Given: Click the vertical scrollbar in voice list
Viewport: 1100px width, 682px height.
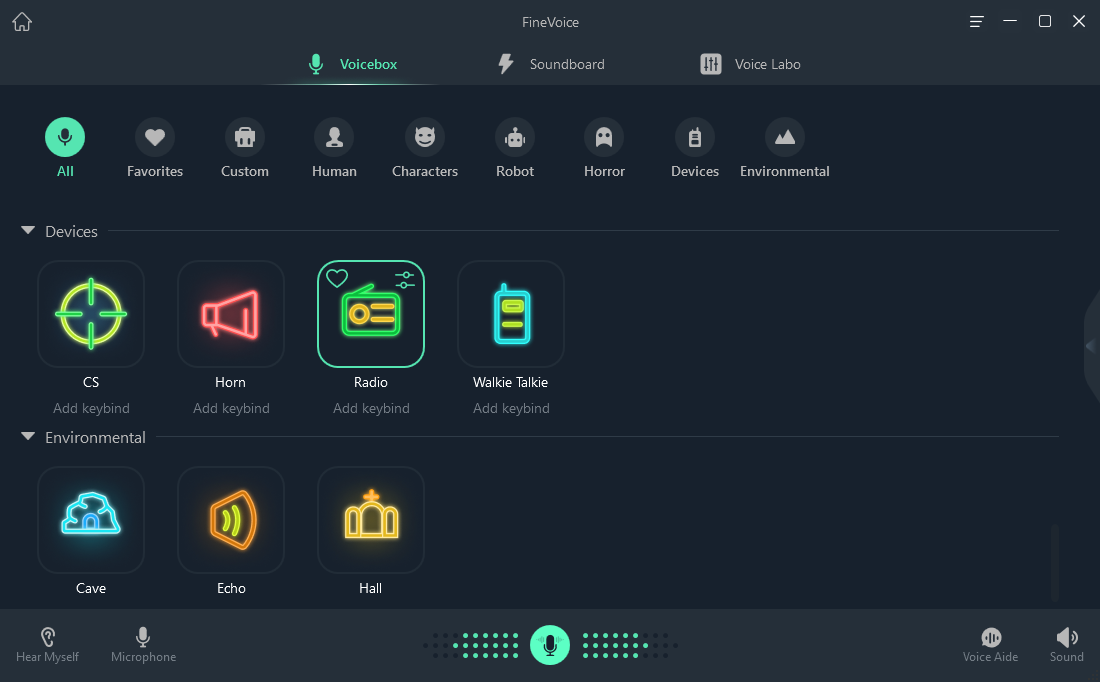Looking at the screenshot, I should coord(1054,563).
